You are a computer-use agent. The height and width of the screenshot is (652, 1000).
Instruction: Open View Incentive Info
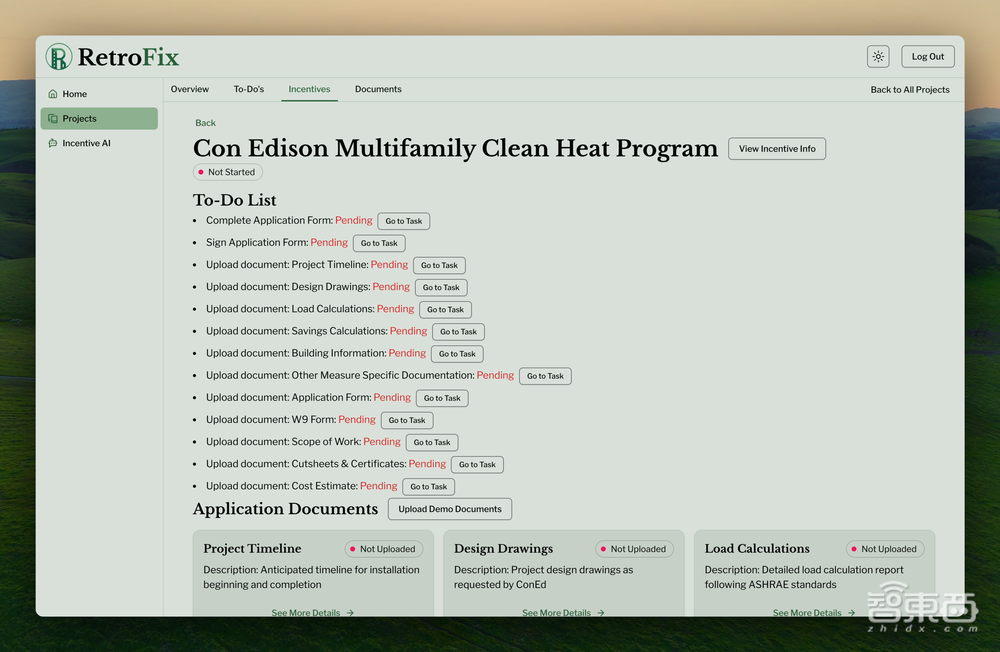[x=777, y=149]
